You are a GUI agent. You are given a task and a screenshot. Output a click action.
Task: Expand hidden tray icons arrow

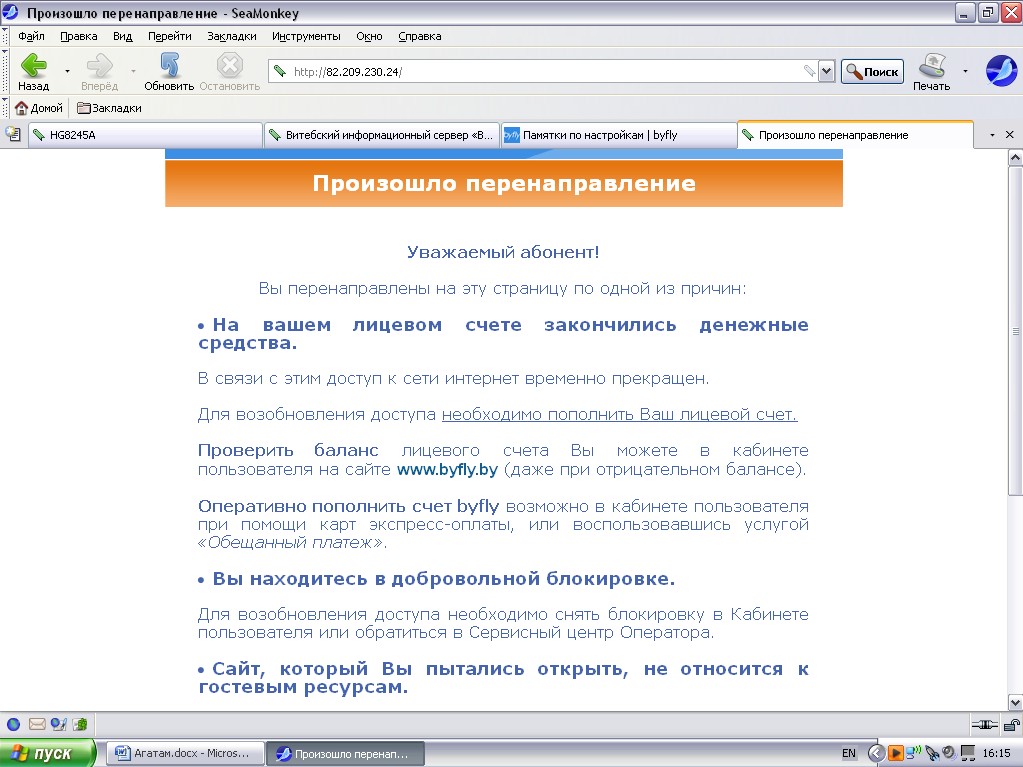point(876,753)
